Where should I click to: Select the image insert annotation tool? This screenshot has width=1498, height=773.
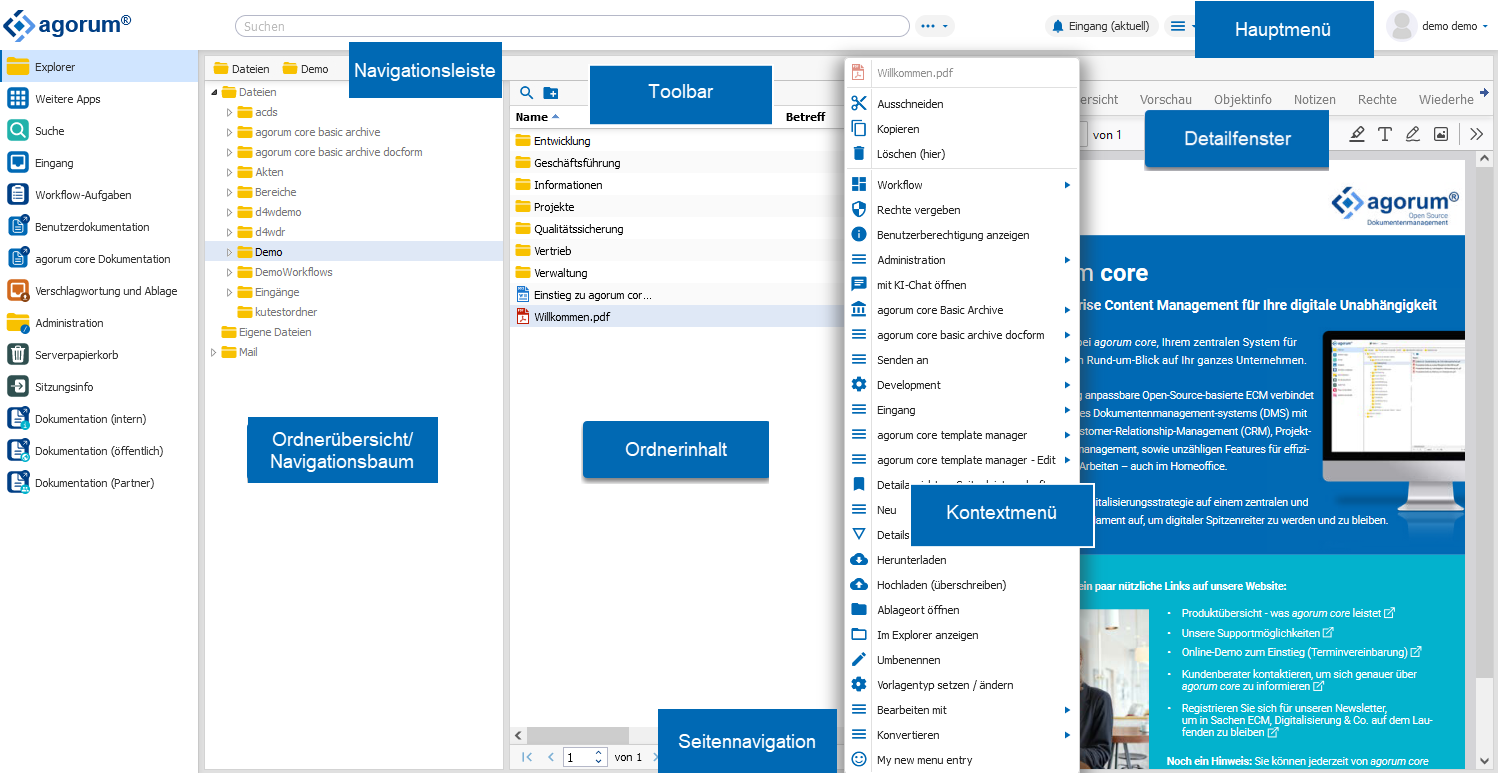1441,134
